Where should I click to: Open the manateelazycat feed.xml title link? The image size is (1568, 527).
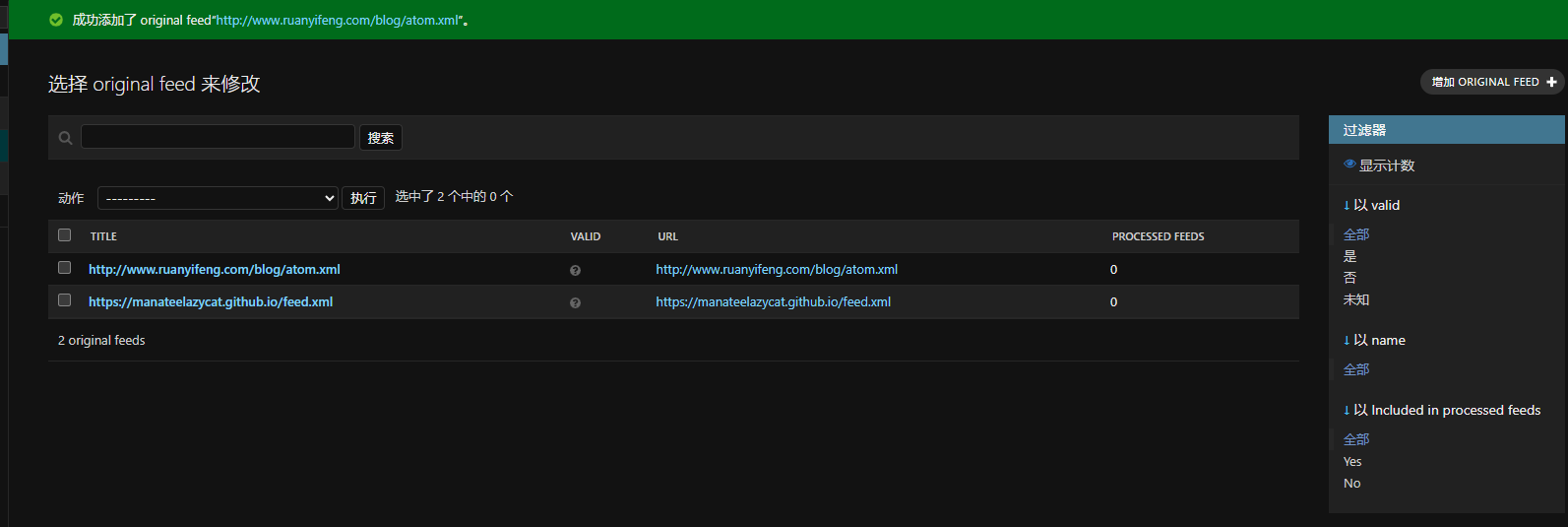[x=211, y=302]
